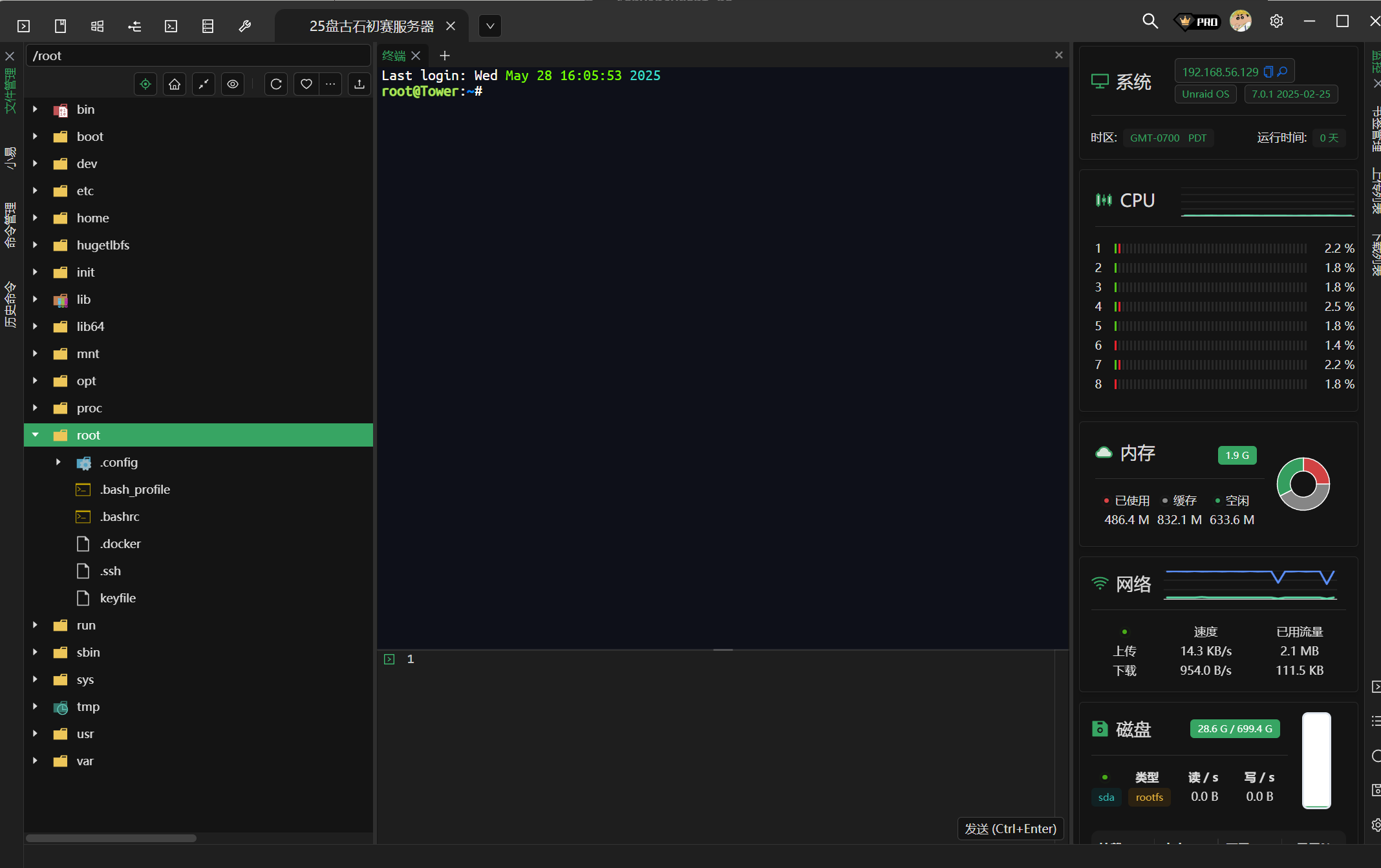Collapse all folders icon in file toolbar
The image size is (1381, 868).
(x=204, y=84)
